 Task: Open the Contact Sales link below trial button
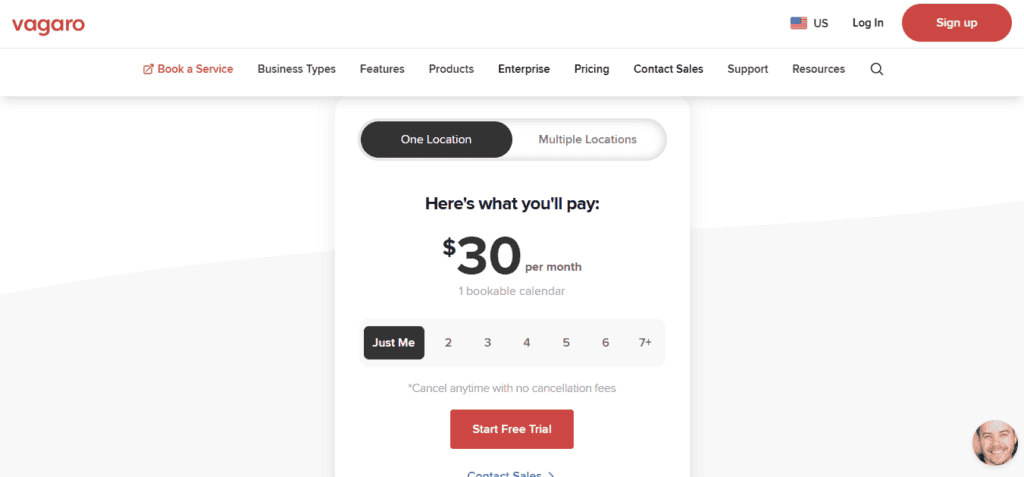click(x=511, y=473)
